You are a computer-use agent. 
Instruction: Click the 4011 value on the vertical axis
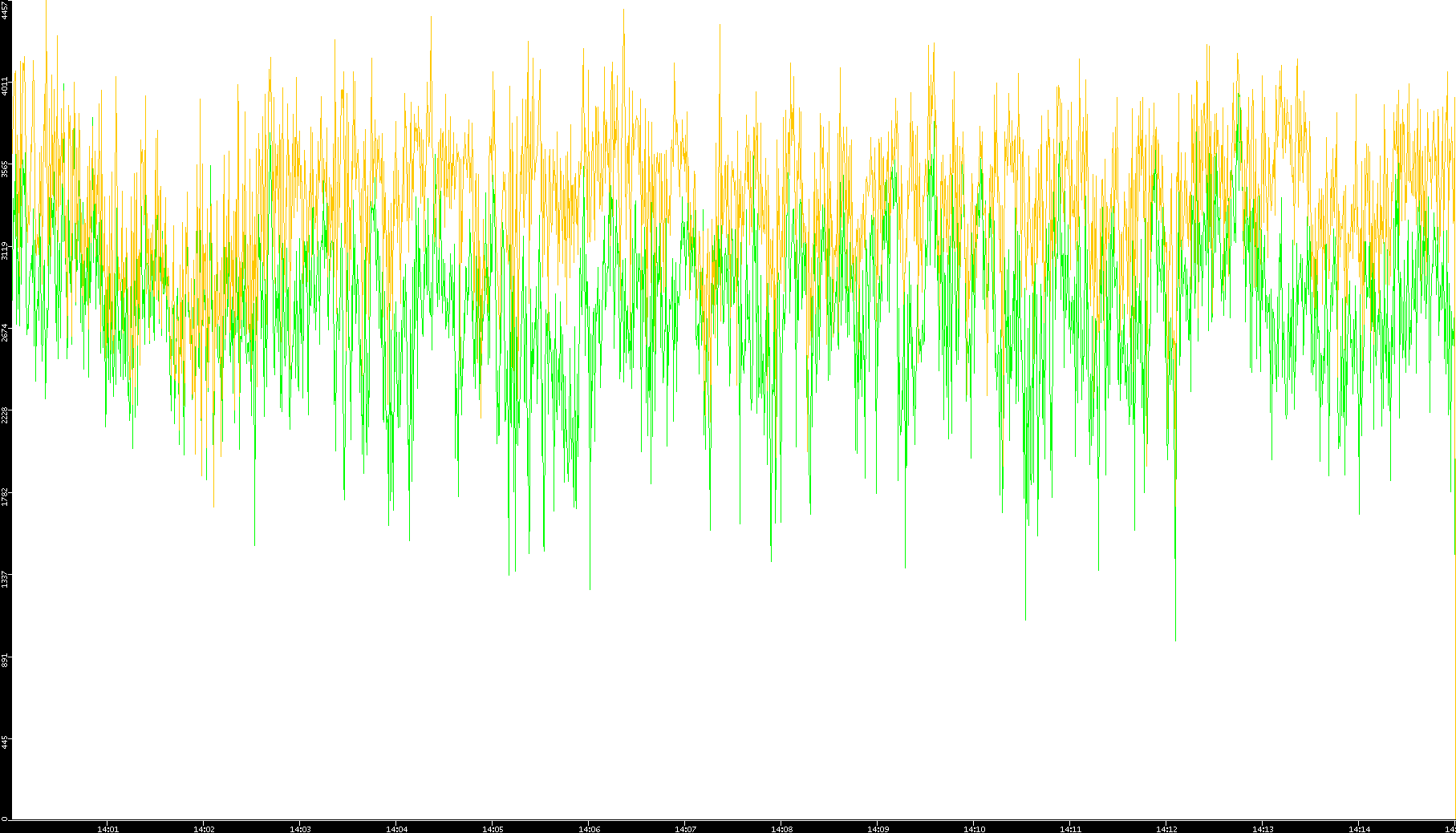[5, 86]
